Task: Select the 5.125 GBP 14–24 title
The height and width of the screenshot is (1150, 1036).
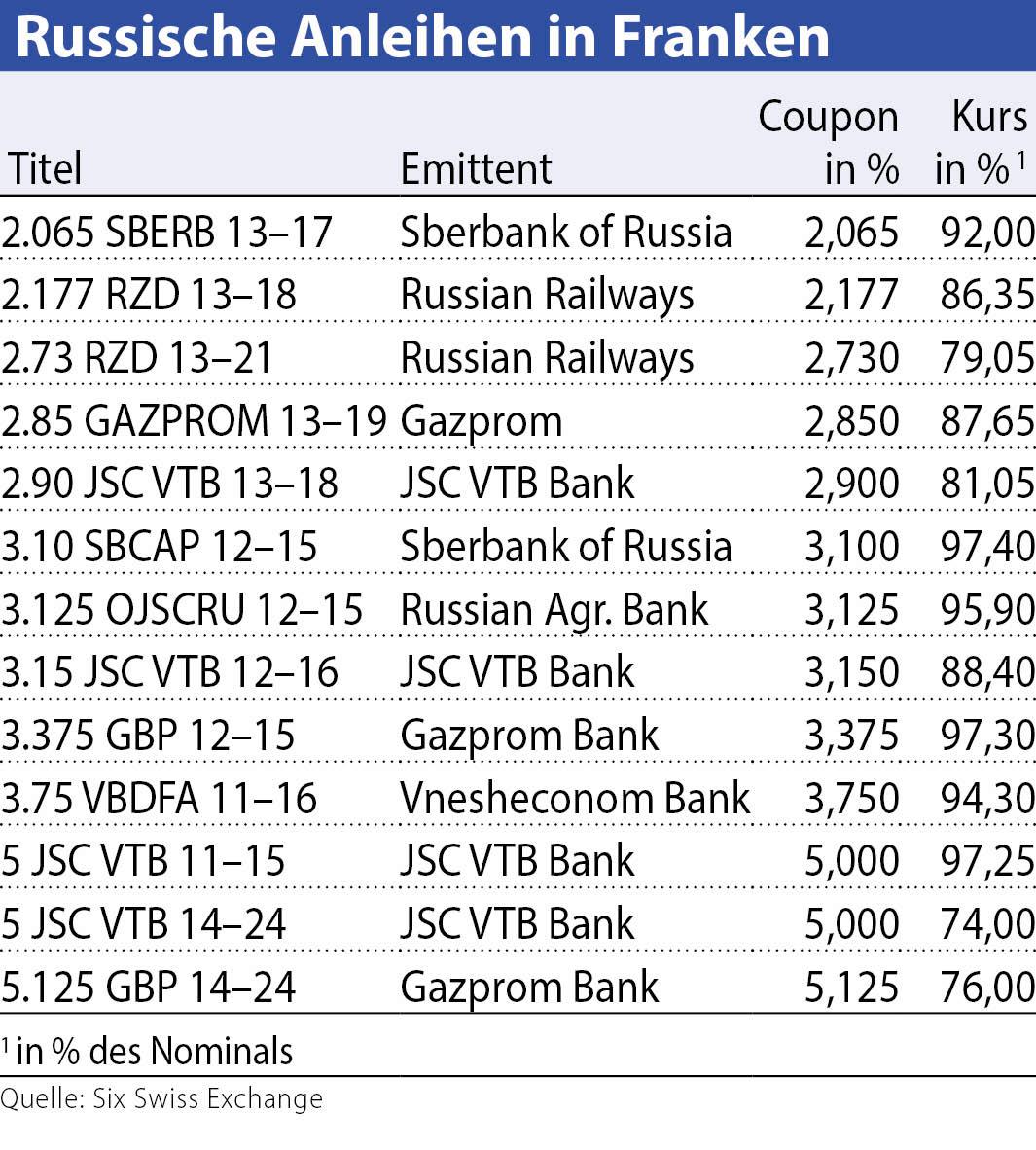Action: 148,988
